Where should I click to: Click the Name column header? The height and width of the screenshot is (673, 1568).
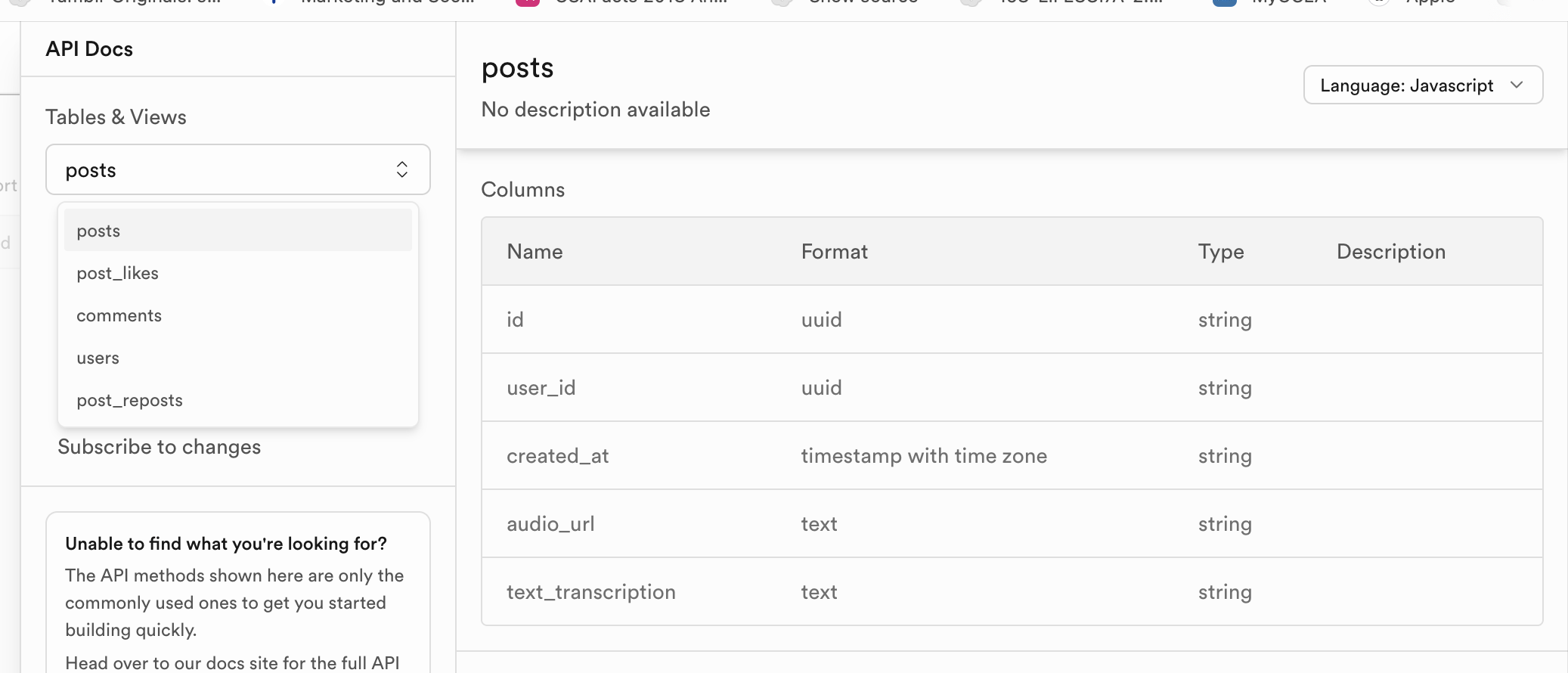pos(535,252)
